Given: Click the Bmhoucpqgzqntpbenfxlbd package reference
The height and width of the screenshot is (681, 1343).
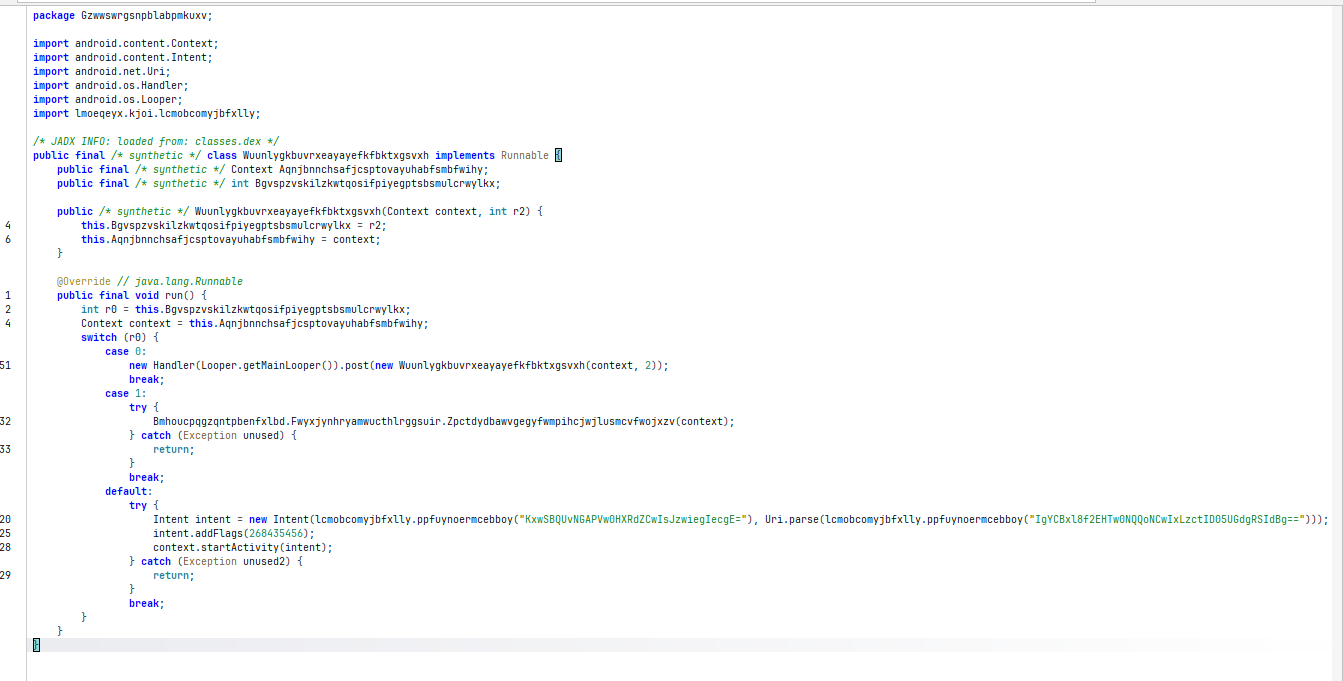Looking at the screenshot, I should [219, 421].
